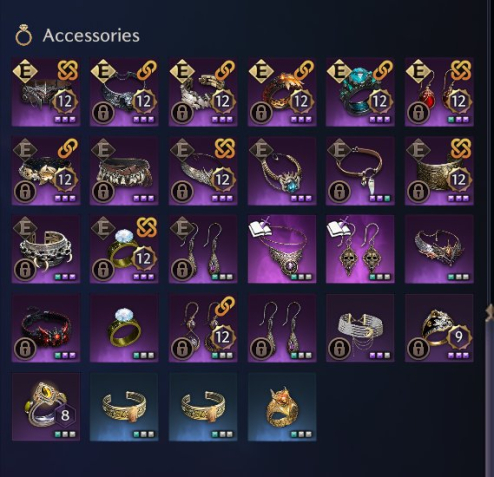Pick the golden horned ring with orange gem
This screenshot has height=477, width=494.
click(x=282, y=406)
